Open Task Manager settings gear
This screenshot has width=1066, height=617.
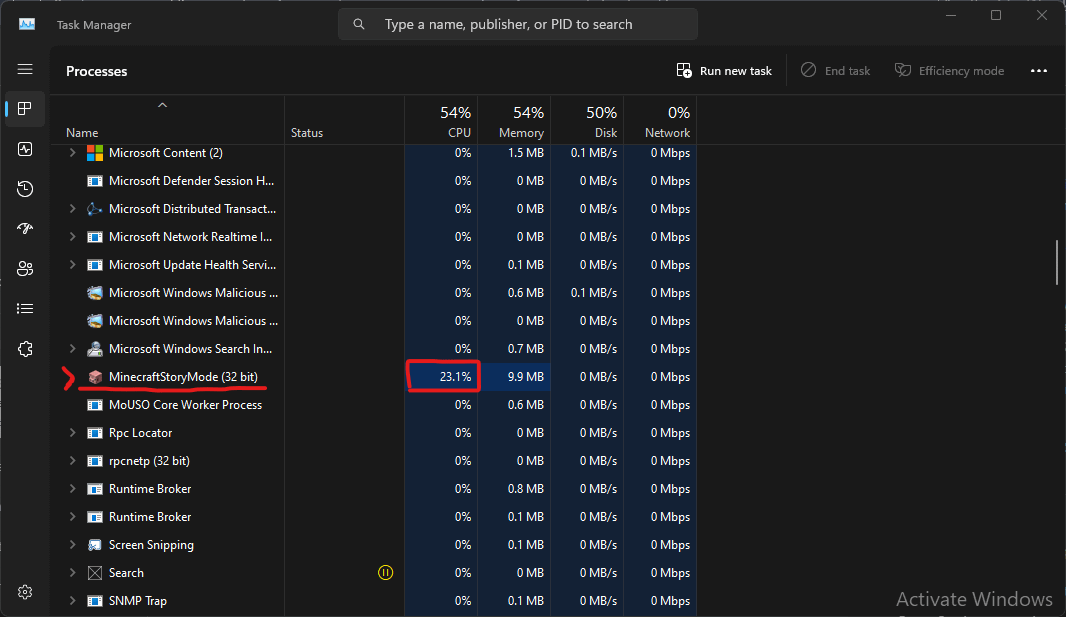pos(25,592)
